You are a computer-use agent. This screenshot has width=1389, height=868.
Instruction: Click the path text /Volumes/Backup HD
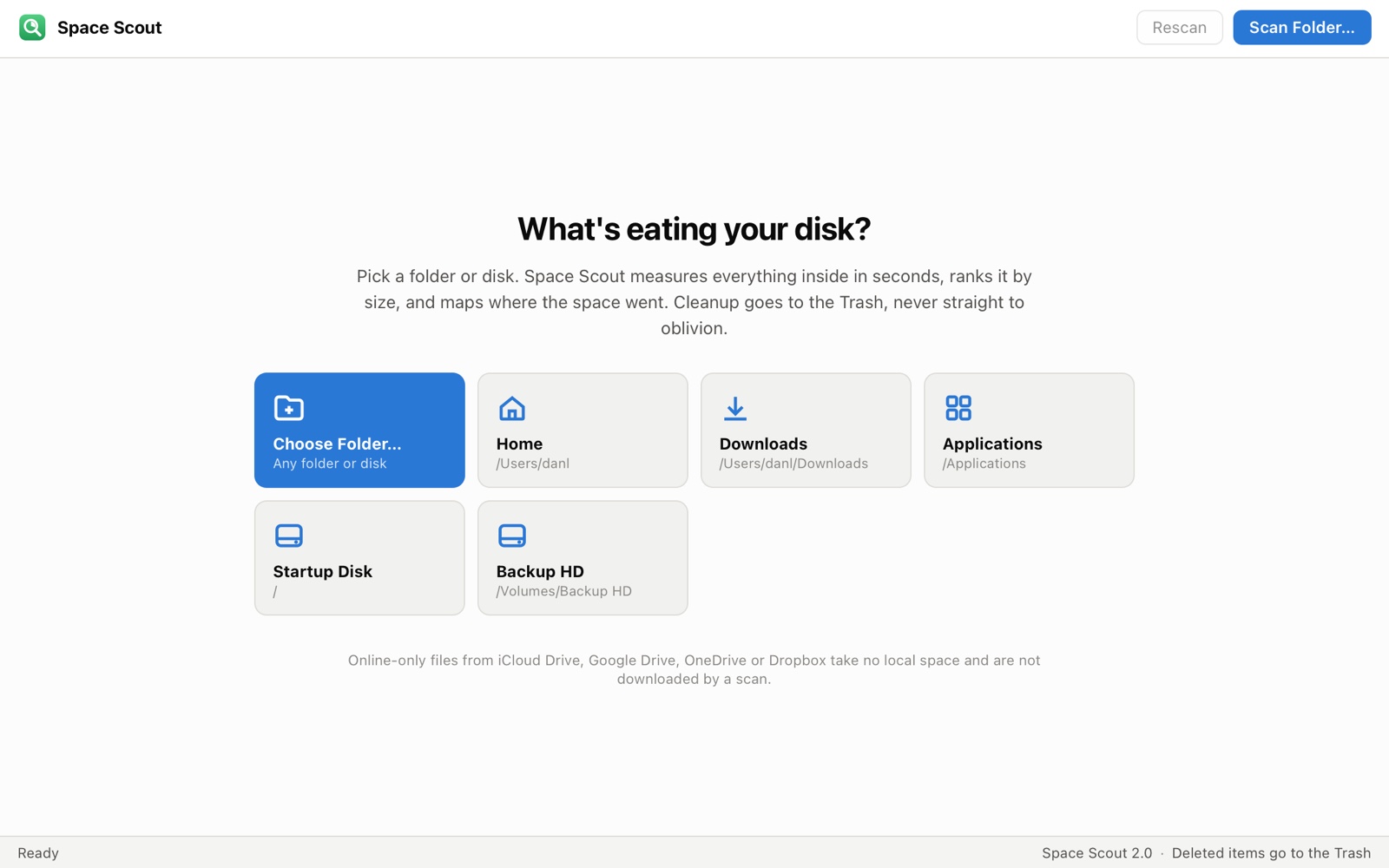pos(563,591)
